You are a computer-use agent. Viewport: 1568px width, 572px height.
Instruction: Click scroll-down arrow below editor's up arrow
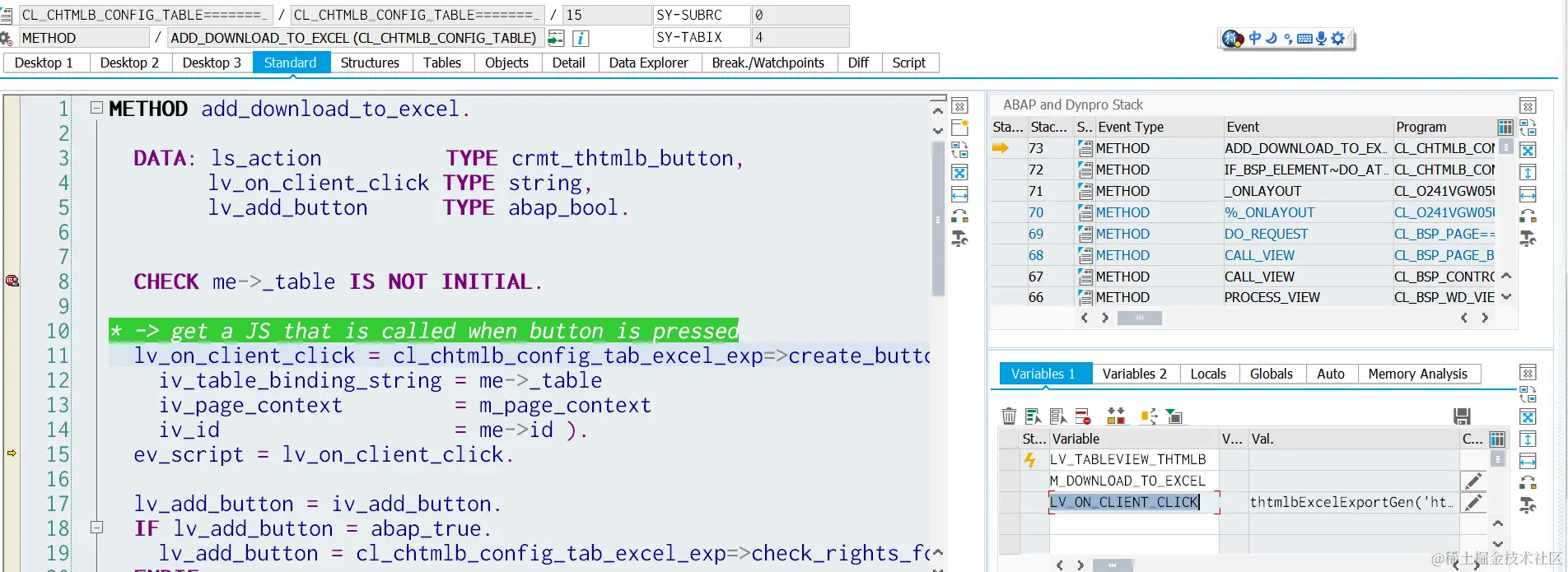(x=938, y=130)
